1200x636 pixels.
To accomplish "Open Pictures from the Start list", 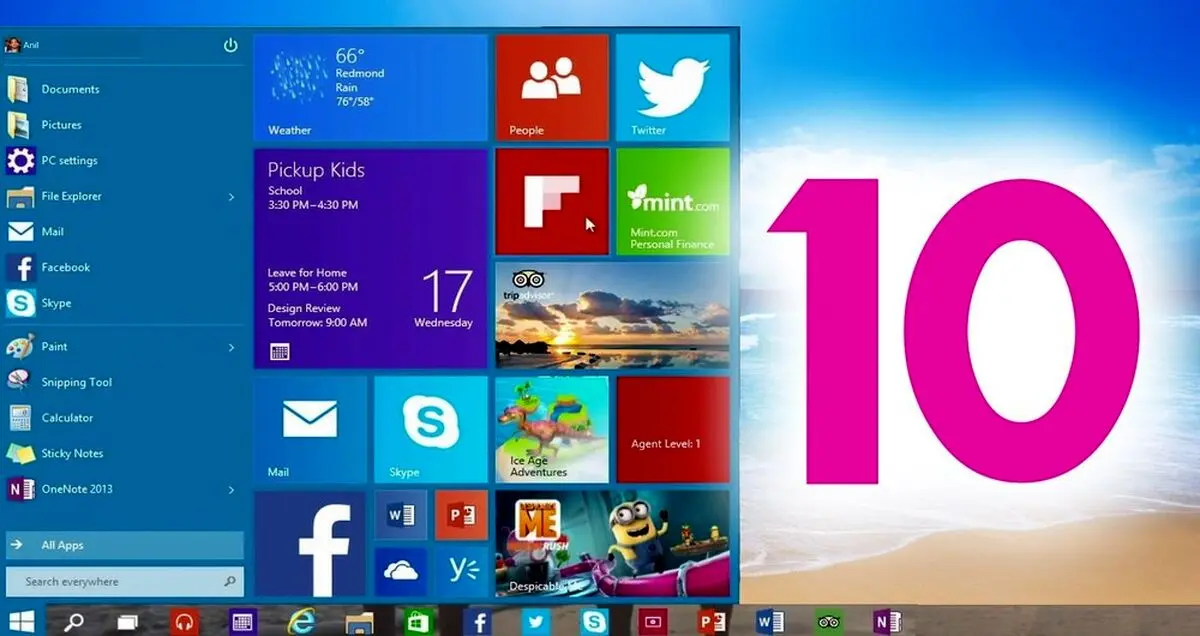I will pos(124,125).
